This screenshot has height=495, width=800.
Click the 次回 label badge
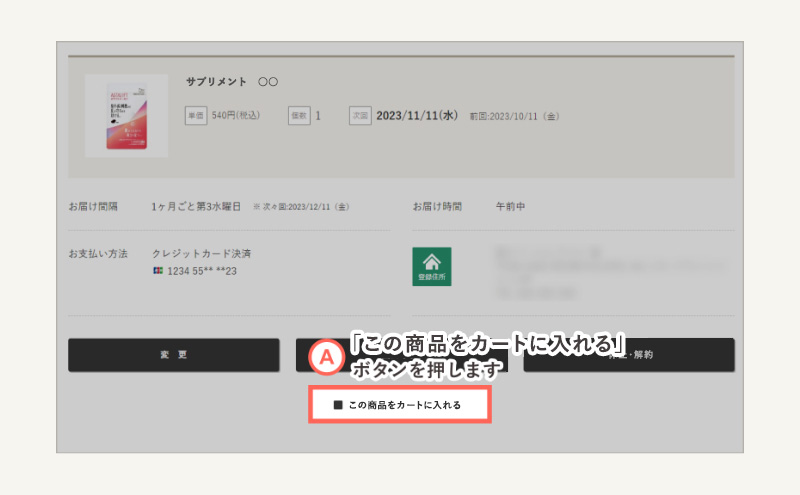pyautogui.click(x=360, y=116)
